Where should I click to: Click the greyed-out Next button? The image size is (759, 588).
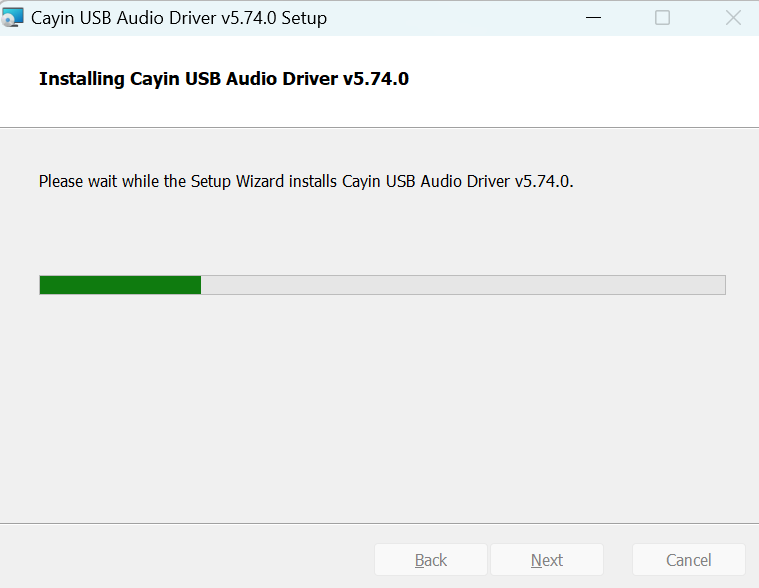pos(547,560)
